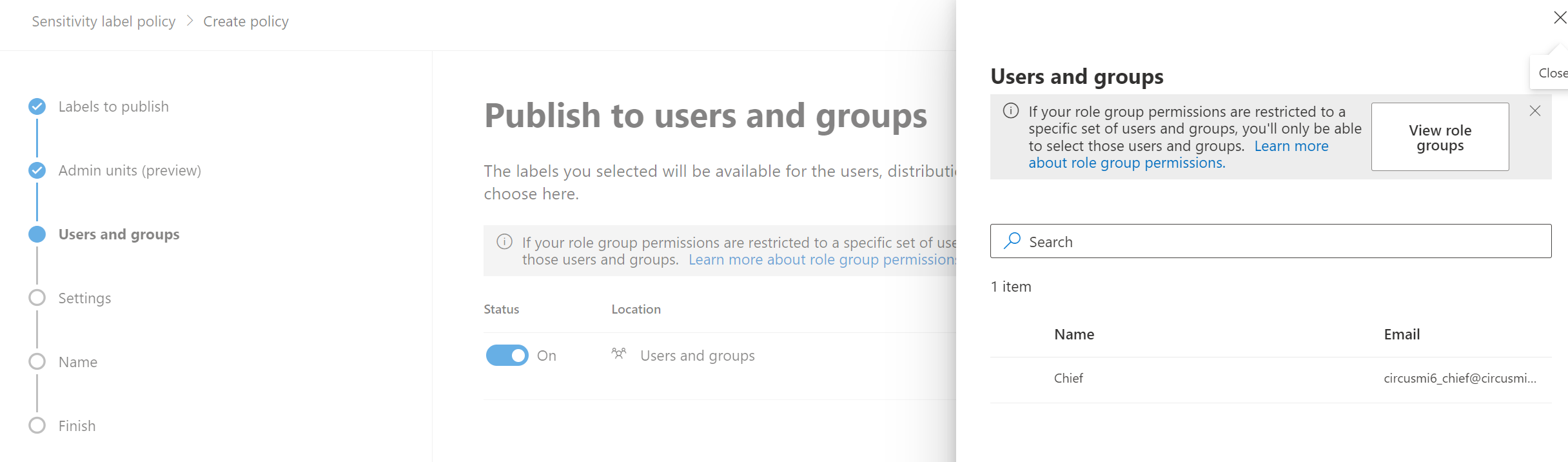Viewport: 1568px width, 462px height.
Task: Type in the Search users field
Action: tap(1283, 241)
